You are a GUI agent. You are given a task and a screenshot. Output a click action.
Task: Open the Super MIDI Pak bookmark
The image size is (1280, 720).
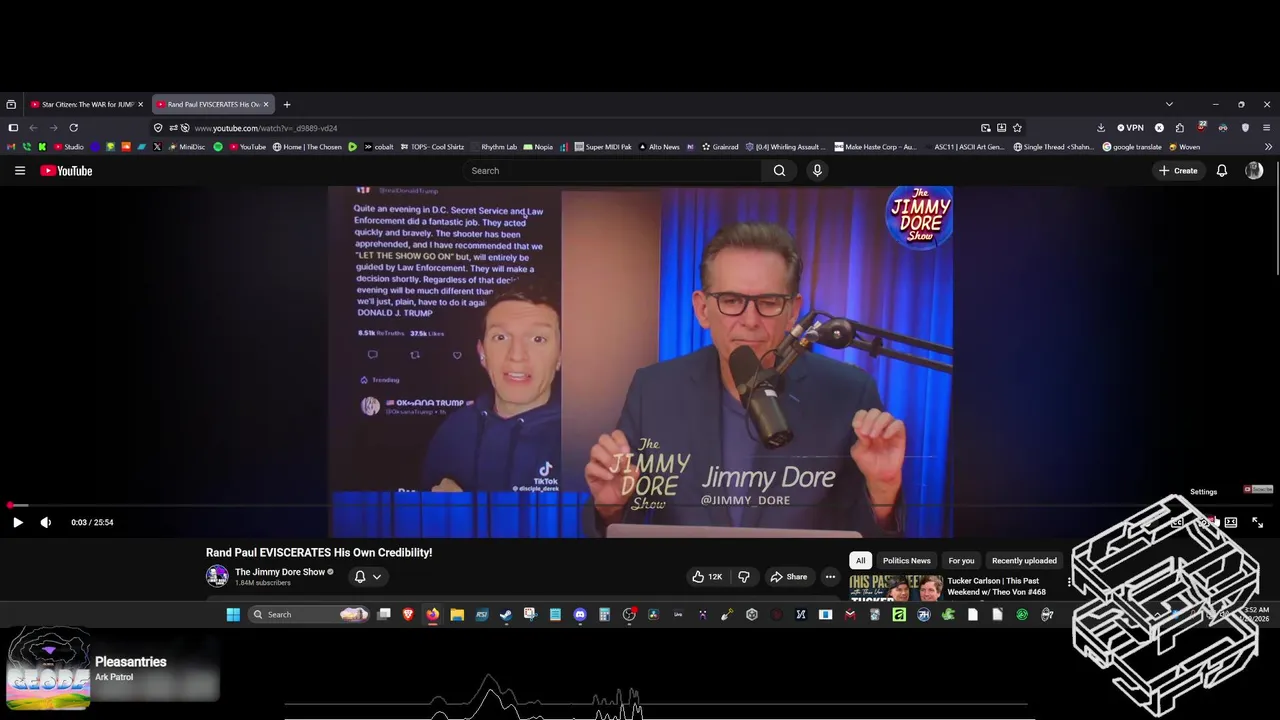click(603, 147)
